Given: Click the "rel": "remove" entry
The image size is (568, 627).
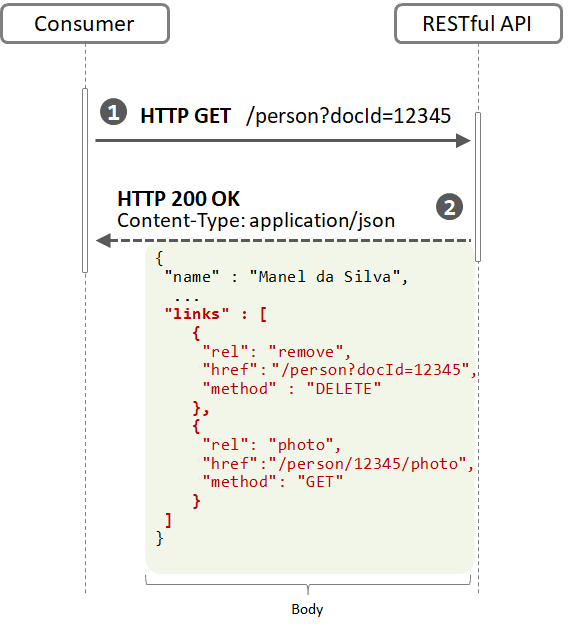Looking at the screenshot, I should pos(276,352).
